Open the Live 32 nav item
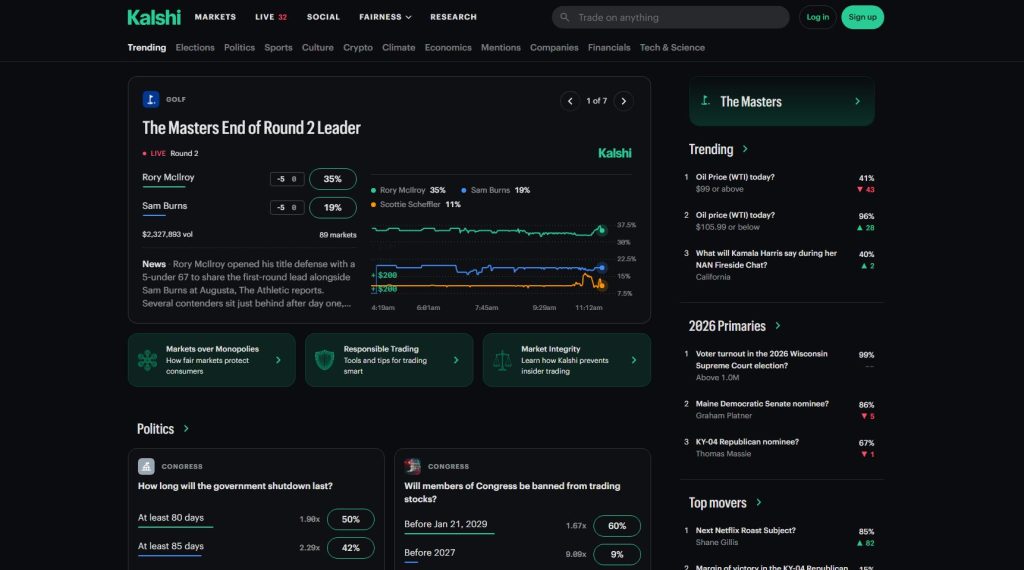Screen dimensions: 1024x570 tap(271, 17)
